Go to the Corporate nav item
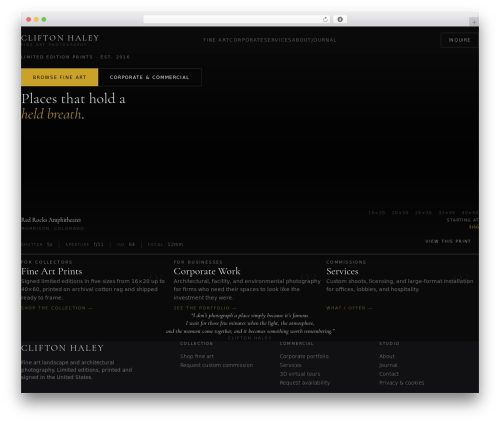Viewport: 500px width, 423px height. (x=247, y=40)
